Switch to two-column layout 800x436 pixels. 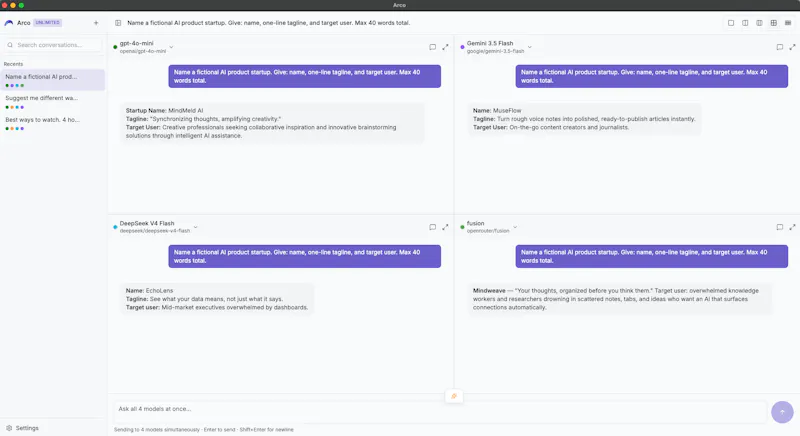pyautogui.click(x=745, y=23)
